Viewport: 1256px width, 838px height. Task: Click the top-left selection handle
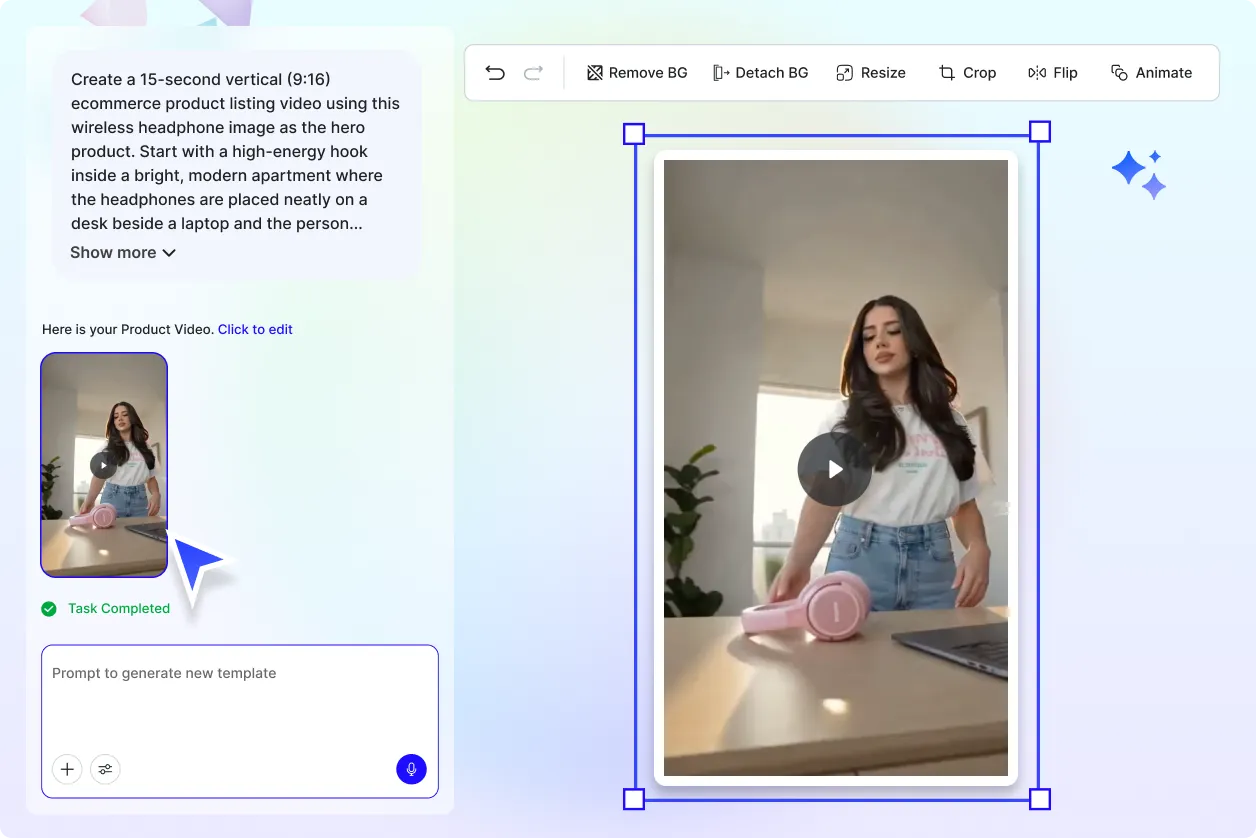(634, 134)
